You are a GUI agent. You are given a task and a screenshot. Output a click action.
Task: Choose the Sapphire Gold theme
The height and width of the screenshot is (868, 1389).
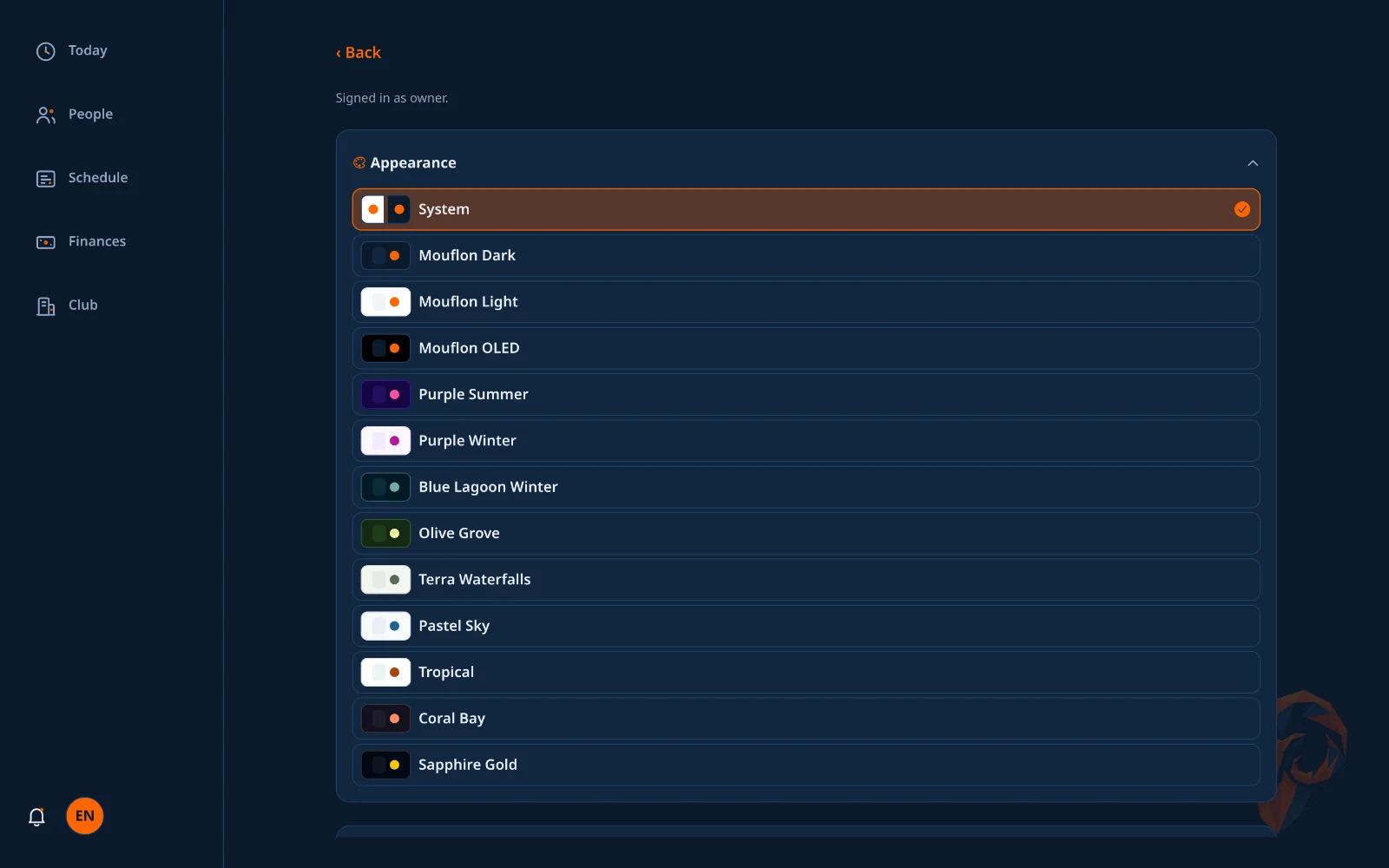tap(806, 765)
